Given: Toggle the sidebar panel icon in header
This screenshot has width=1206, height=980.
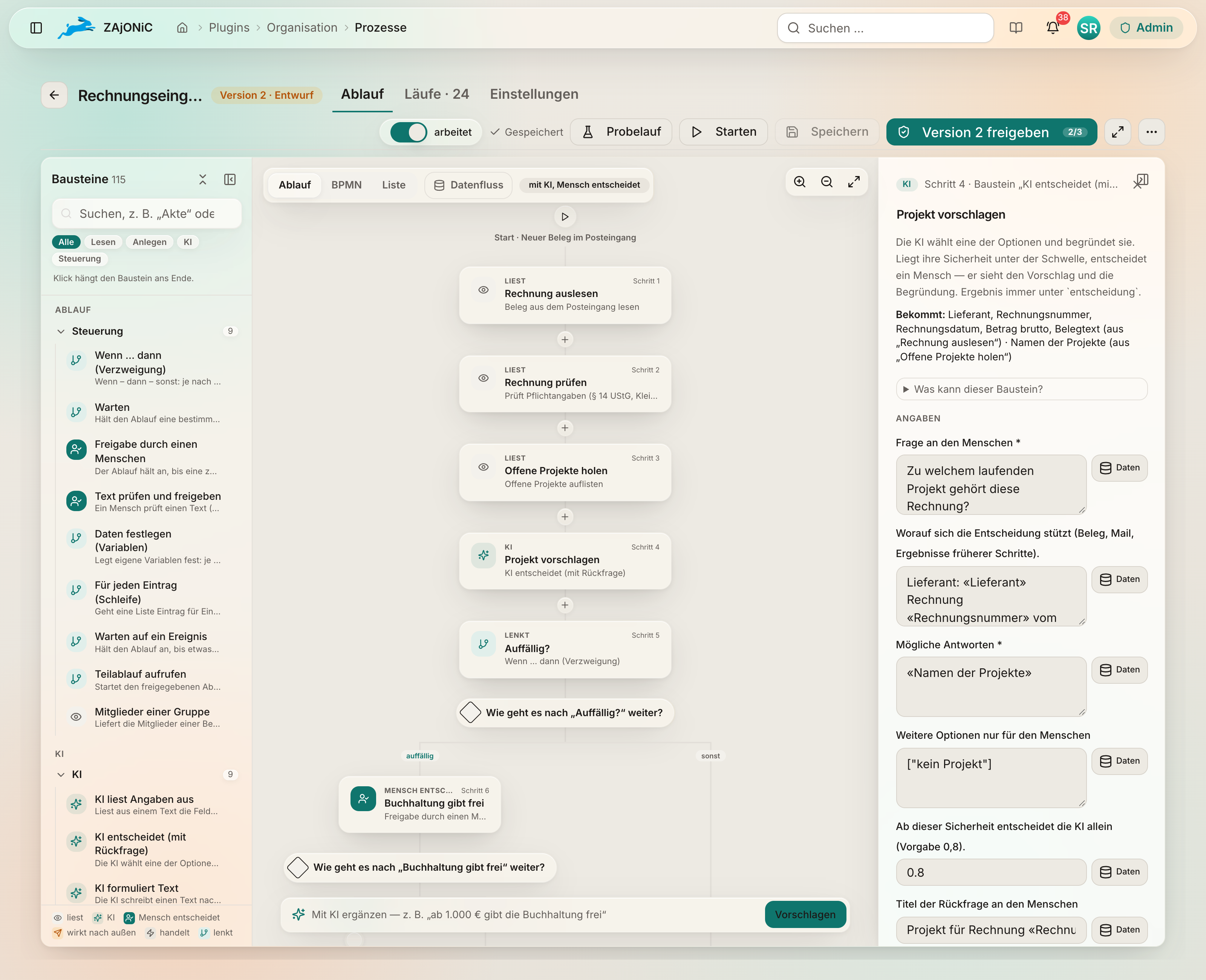Looking at the screenshot, I should tap(36, 28).
